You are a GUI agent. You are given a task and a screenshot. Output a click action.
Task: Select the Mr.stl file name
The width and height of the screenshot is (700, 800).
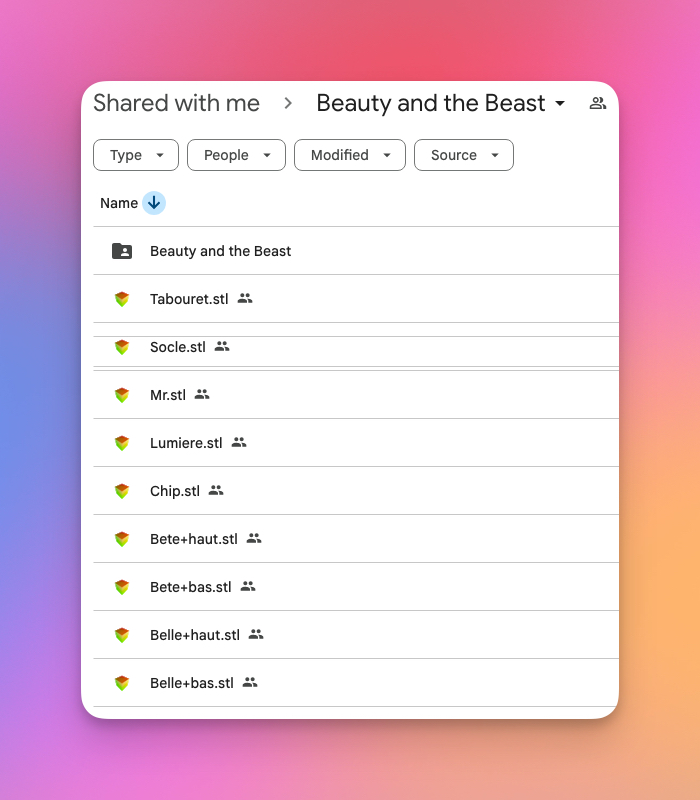168,395
